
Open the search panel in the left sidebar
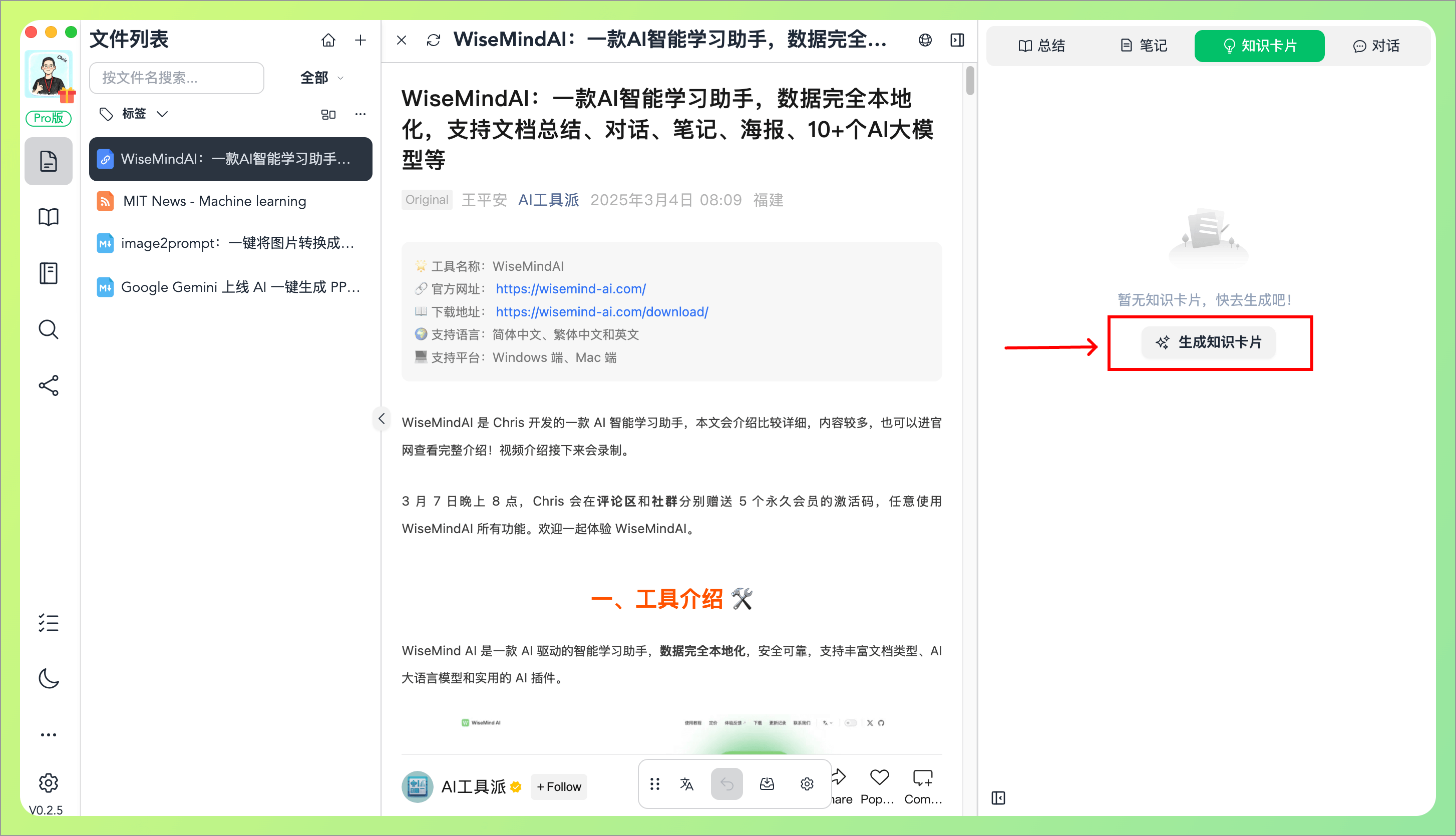[48, 329]
